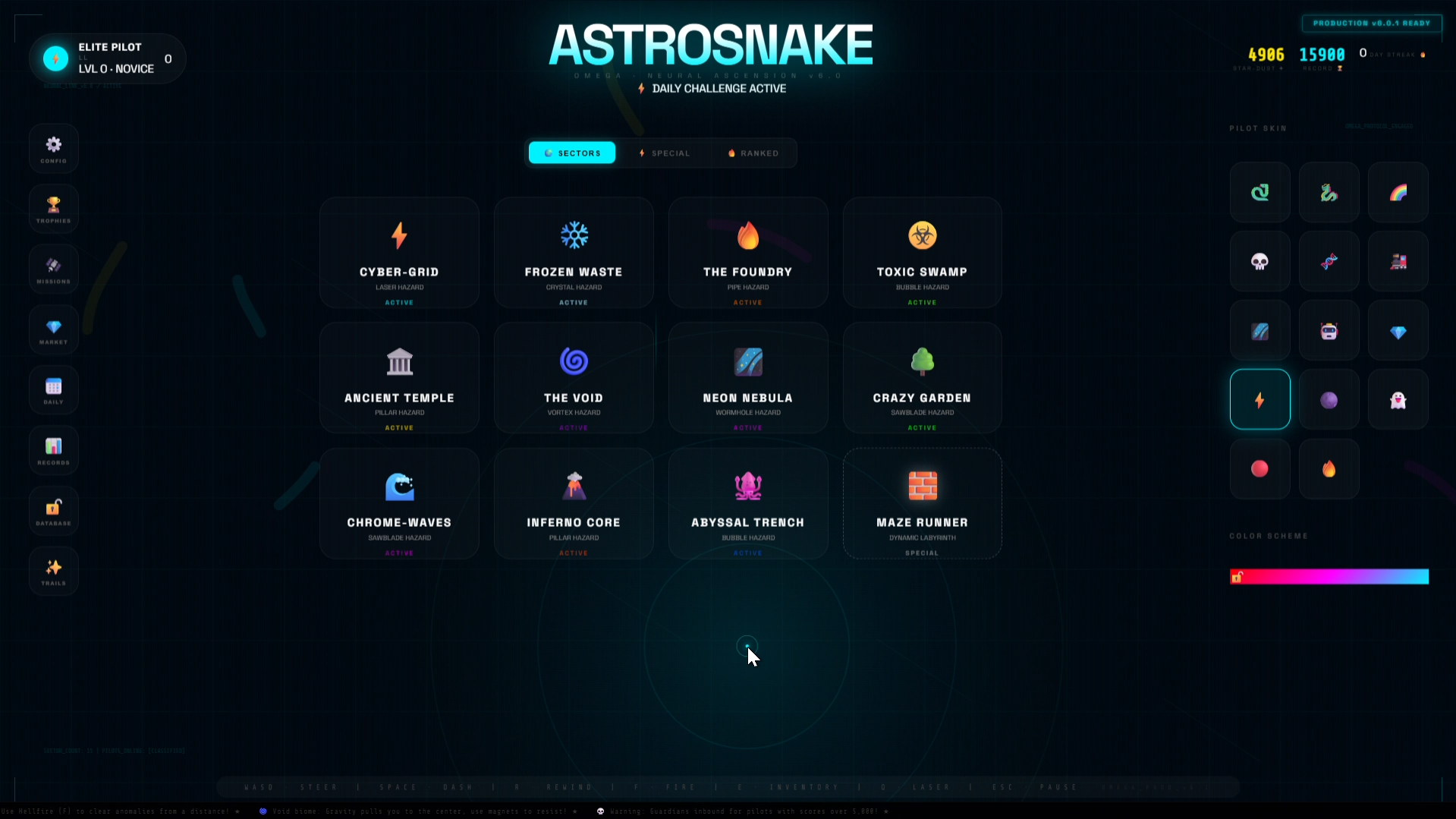Screen dimensions: 1456x819
Task: Click the Elite Pilot avatar icon
Action: point(55,58)
